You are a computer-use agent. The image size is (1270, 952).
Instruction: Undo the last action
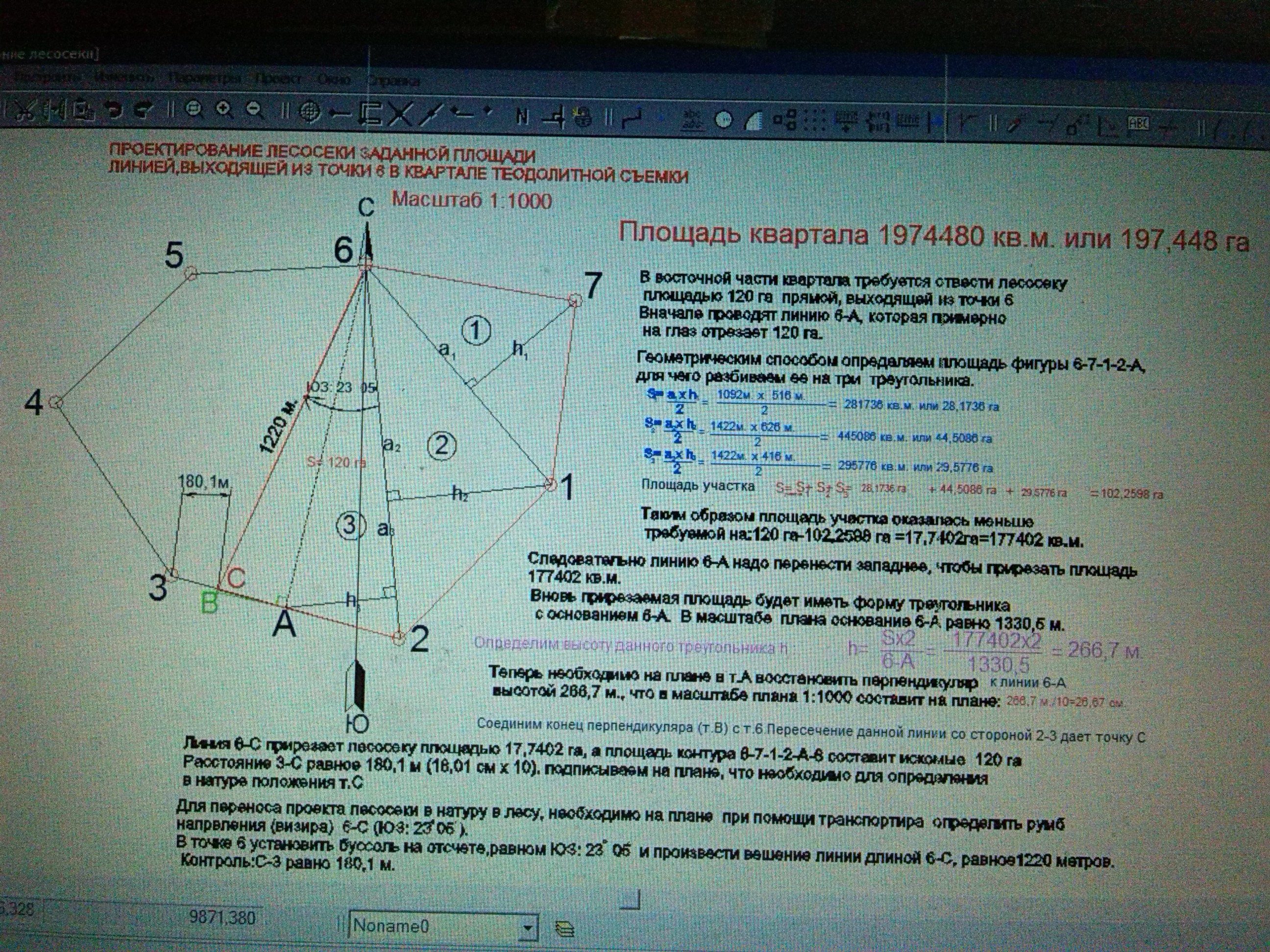[115, 109]
